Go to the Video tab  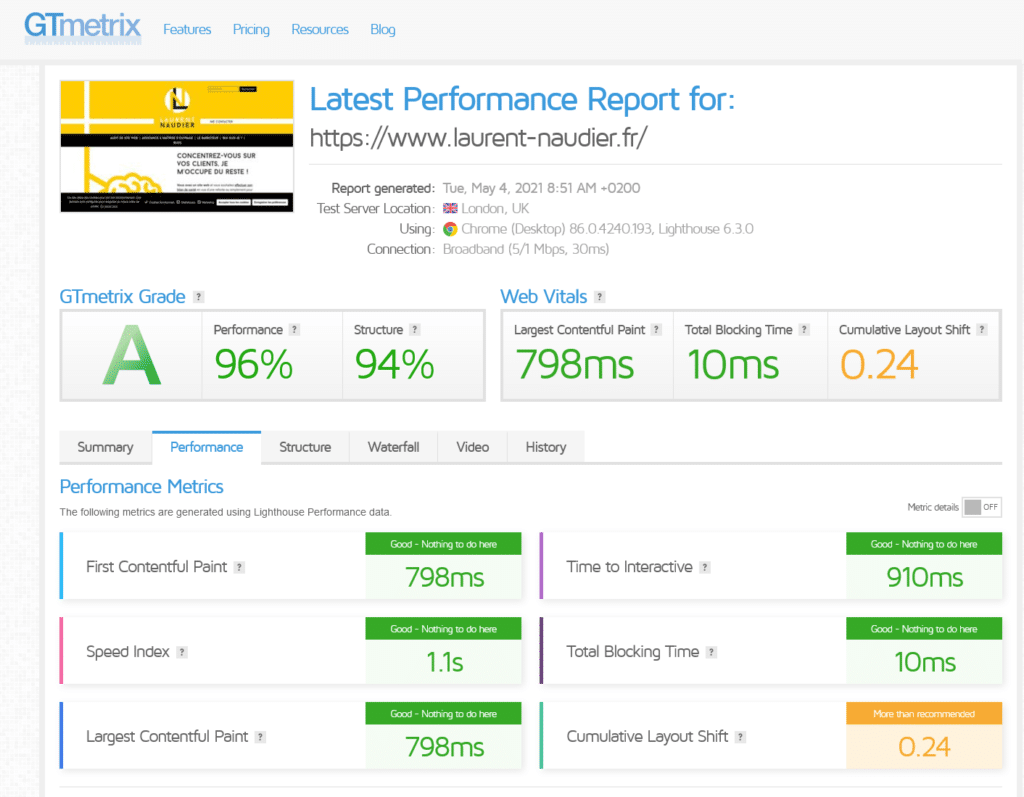pyautogui.click(x=473, y=447)
